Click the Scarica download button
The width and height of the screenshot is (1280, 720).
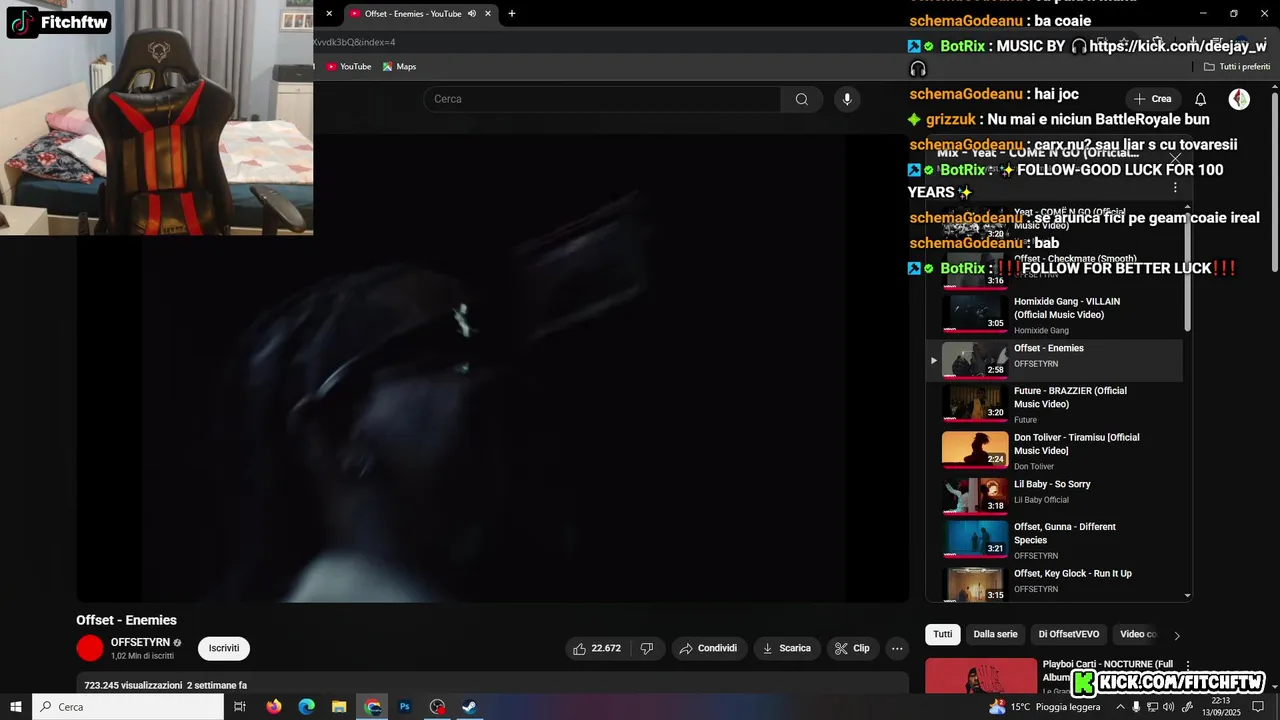click(787, 648)
